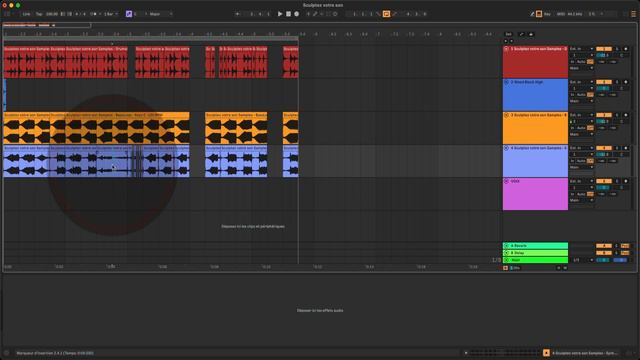Image resolution: width=640 pixels, height=360 pixels.
Task: Click the tempo nudge up button
Action: click(69, 14)
